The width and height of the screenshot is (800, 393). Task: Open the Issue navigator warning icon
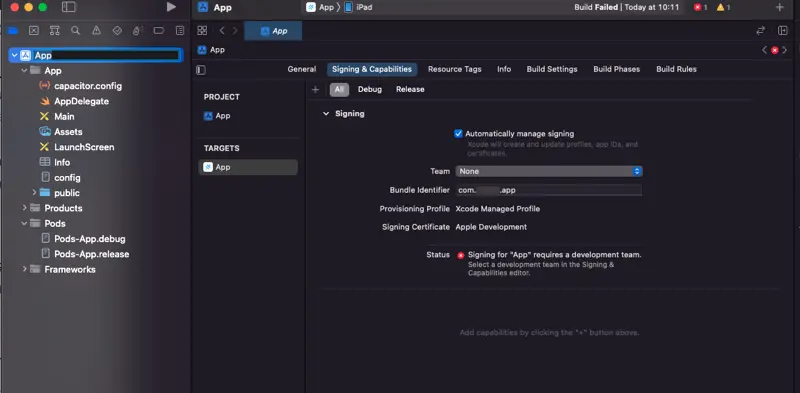(x=96, y=31)
